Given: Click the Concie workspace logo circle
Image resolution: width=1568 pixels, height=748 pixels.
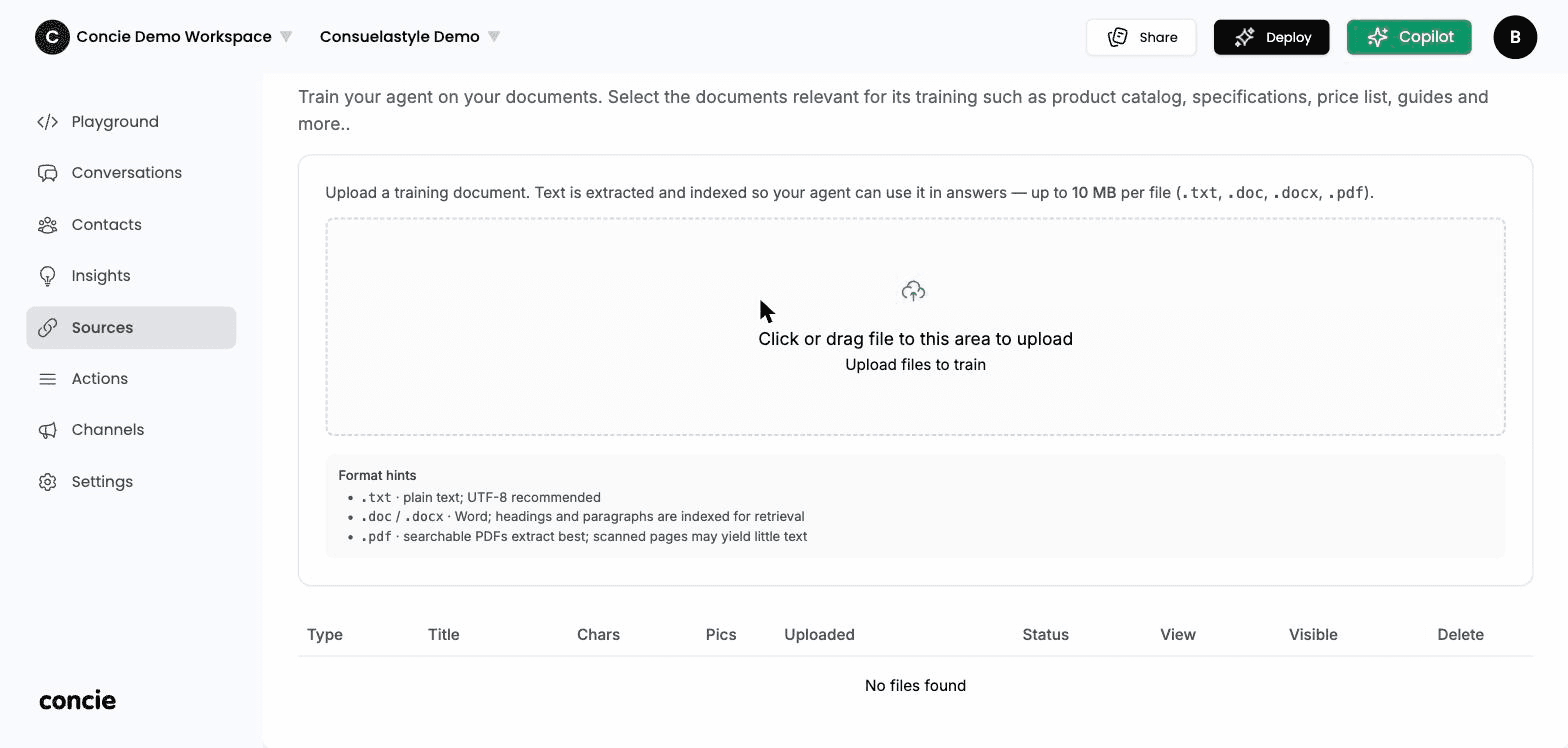Looking at the screenshot, I should 52,37.
